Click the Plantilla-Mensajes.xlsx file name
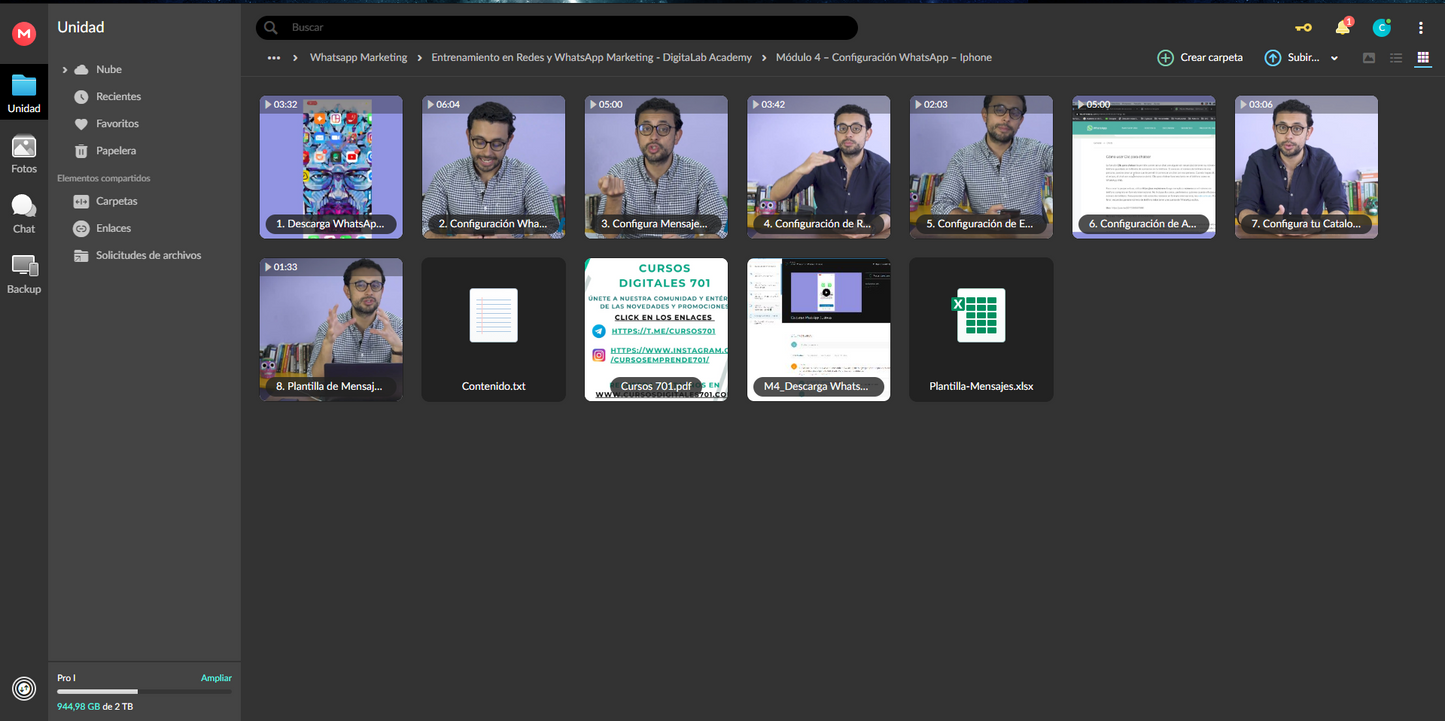 click(x=981, y=386)
